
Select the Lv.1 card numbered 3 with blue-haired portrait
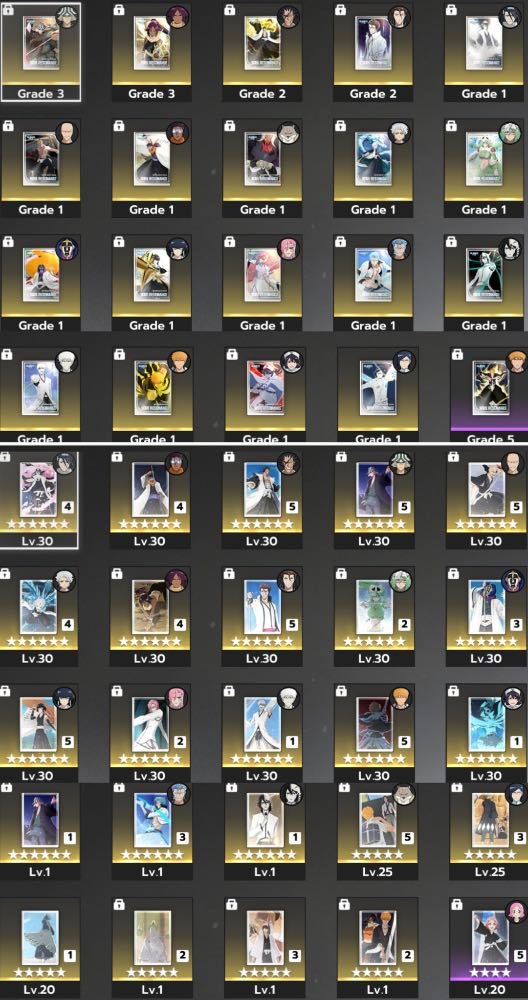[x=152, y=831]
